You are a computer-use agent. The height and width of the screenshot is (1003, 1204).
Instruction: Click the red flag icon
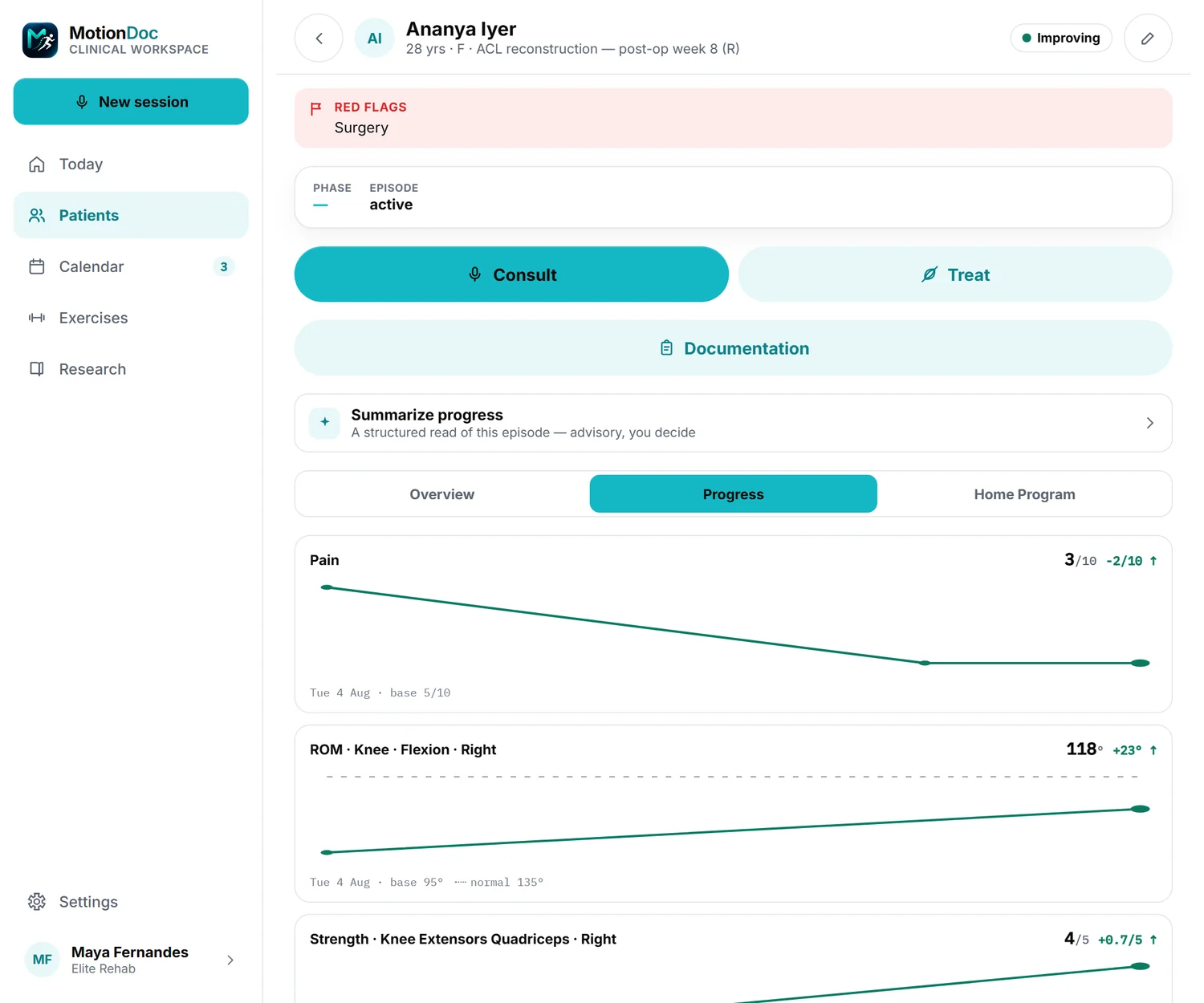[316, 108]
